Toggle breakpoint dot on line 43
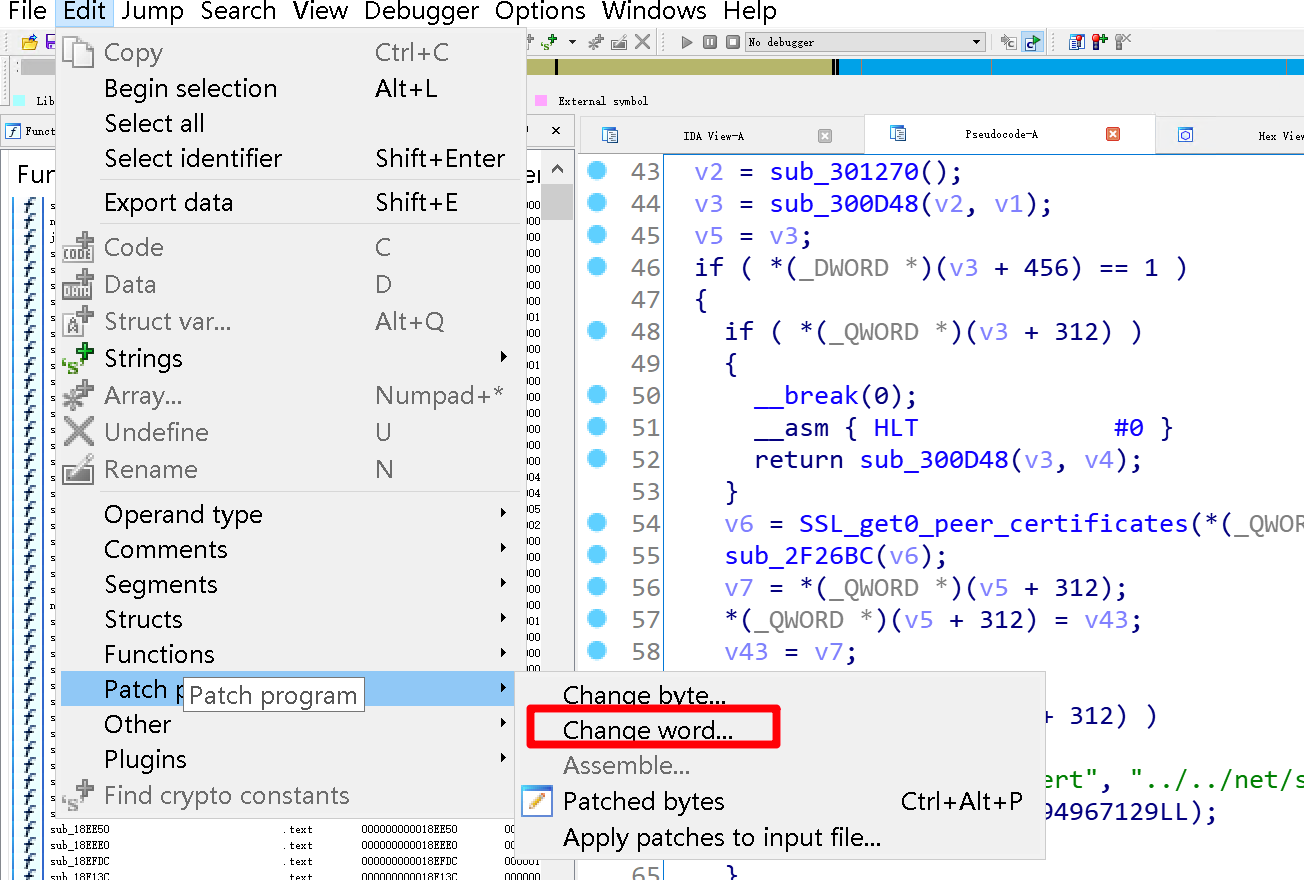Image resolution: width=1304 pixels, height=880 pixels. pyautogui.click(x=597, y=171)
